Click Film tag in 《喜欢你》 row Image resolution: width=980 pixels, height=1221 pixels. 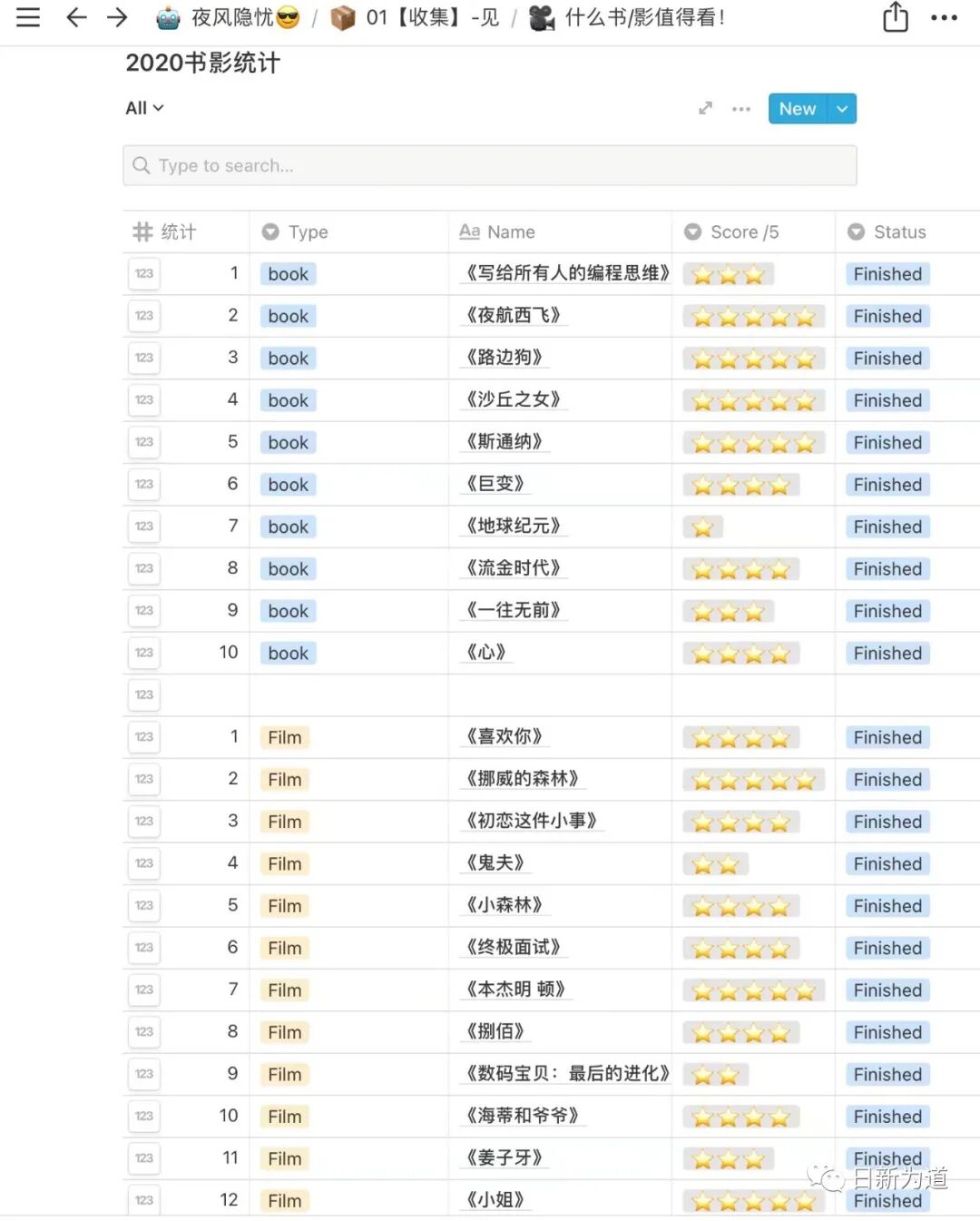284,738
